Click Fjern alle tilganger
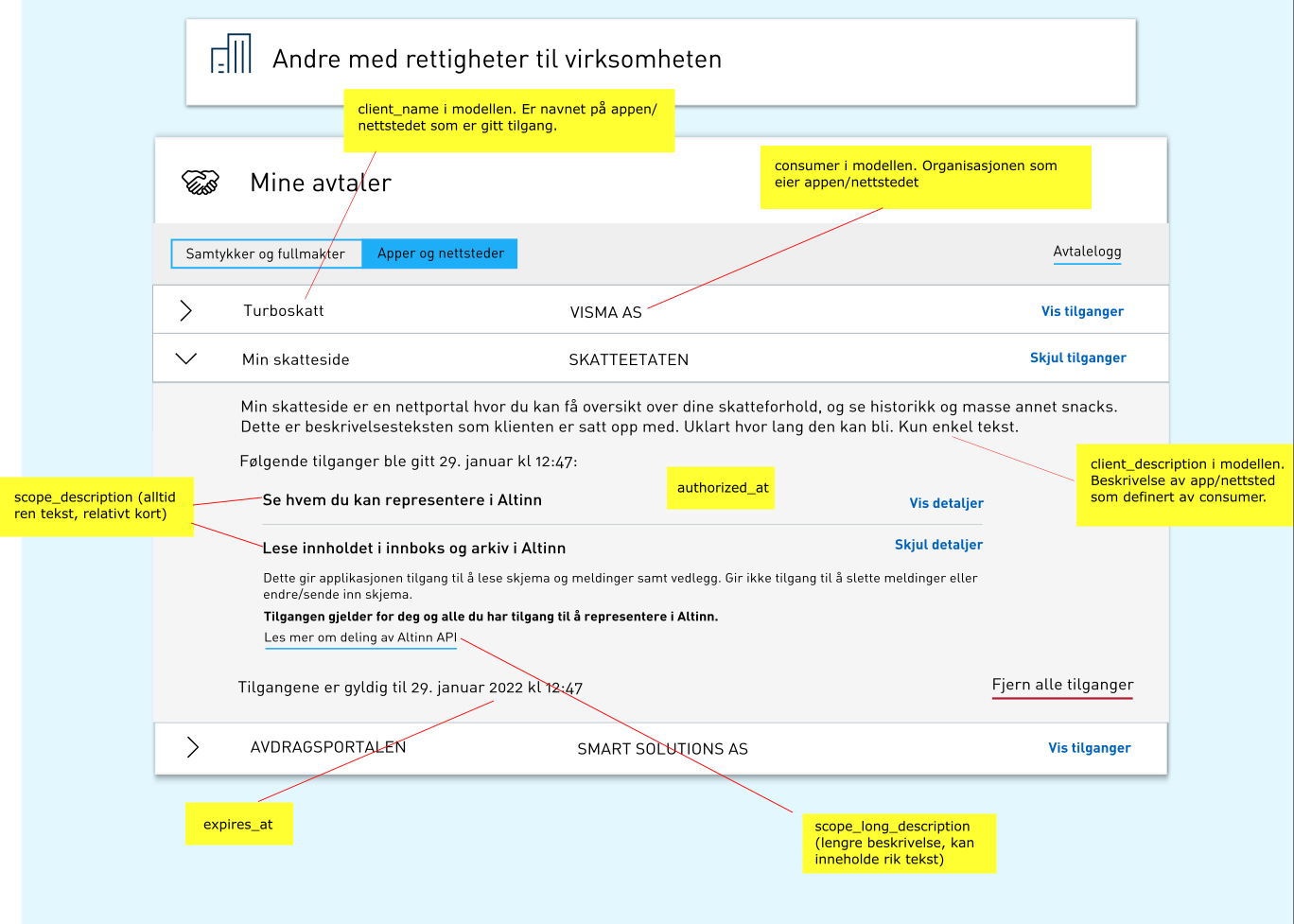Viewport: 1294px width, 924px height. 1062,685
